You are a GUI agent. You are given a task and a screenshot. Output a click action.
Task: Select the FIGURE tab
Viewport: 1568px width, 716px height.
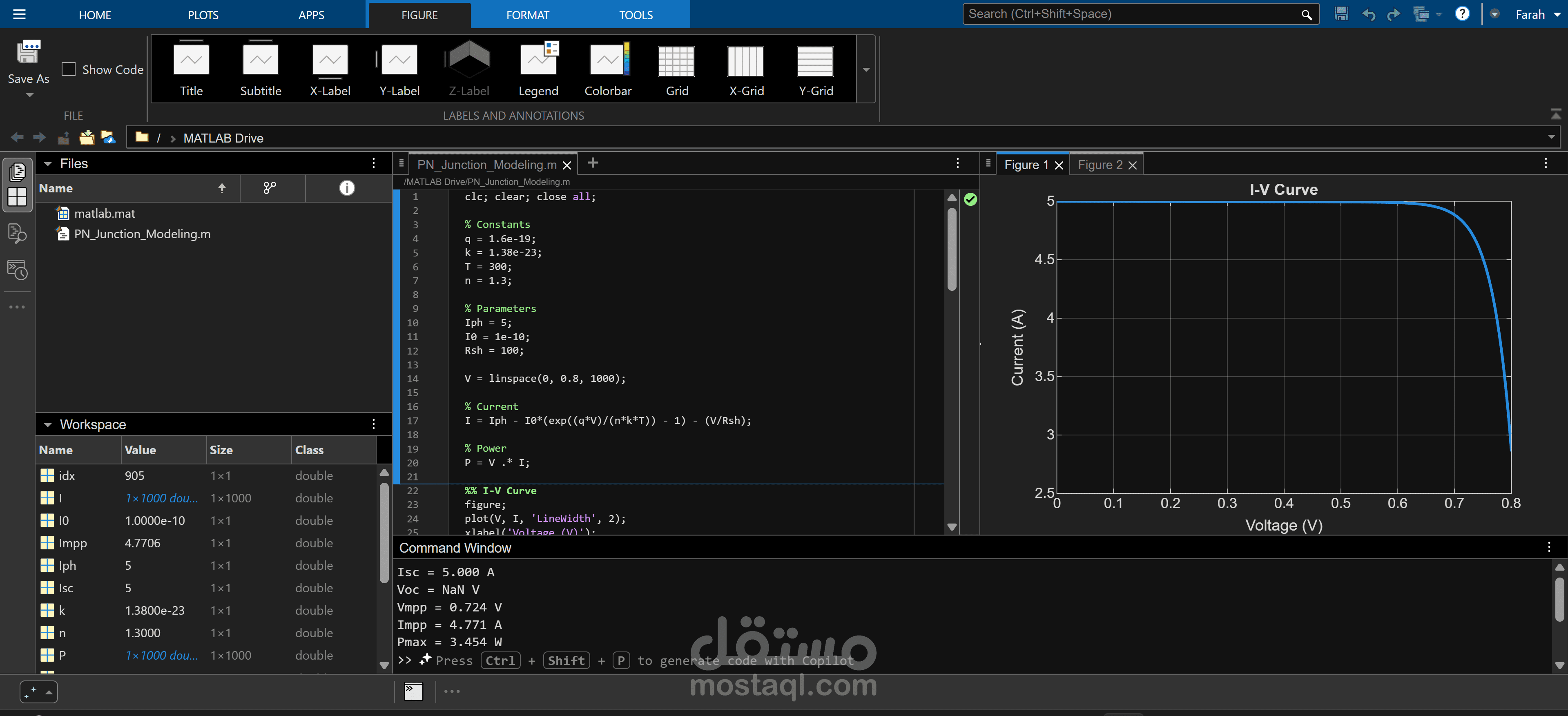[x=419, y=15]
